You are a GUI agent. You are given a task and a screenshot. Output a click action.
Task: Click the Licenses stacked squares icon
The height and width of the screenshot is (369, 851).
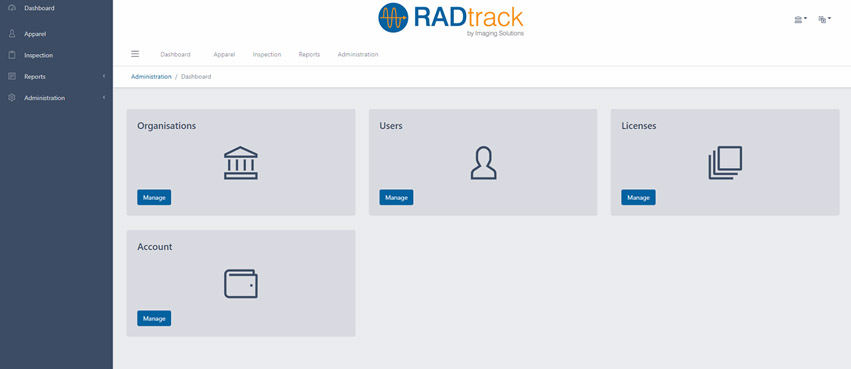coord(725,163)
